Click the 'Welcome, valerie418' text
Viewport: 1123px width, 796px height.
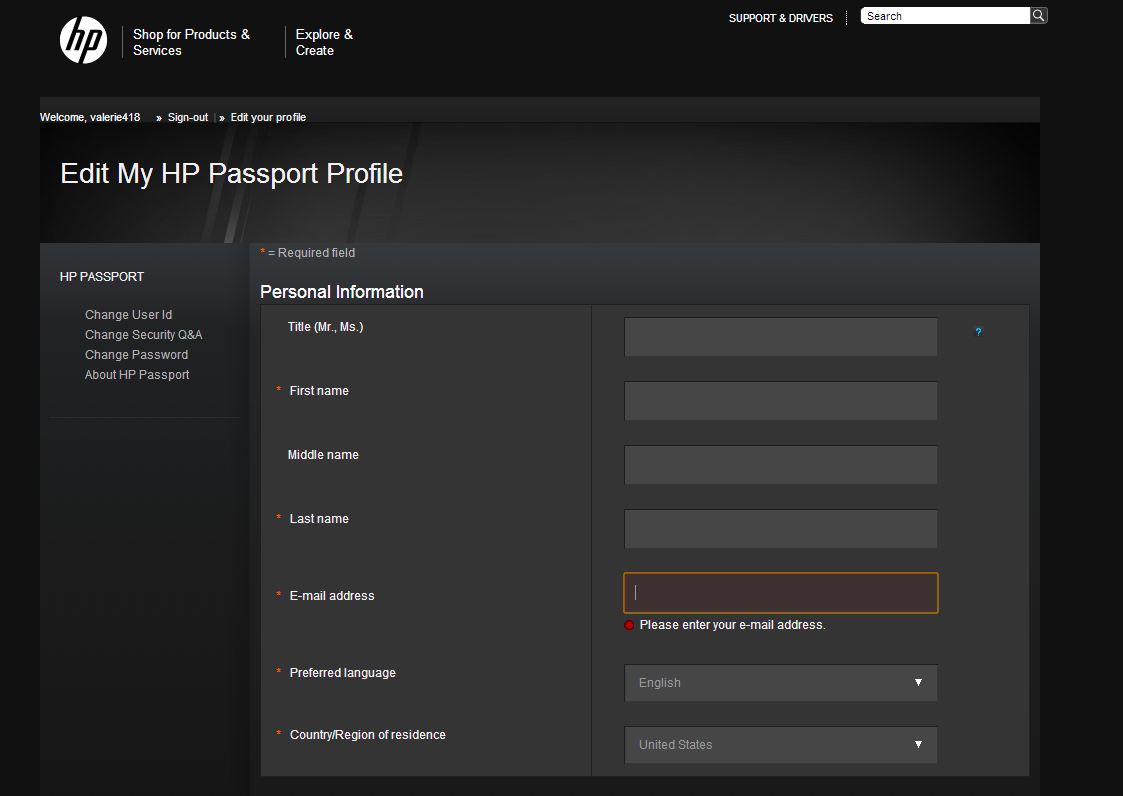pyautogui.click(x=90, y=118)
